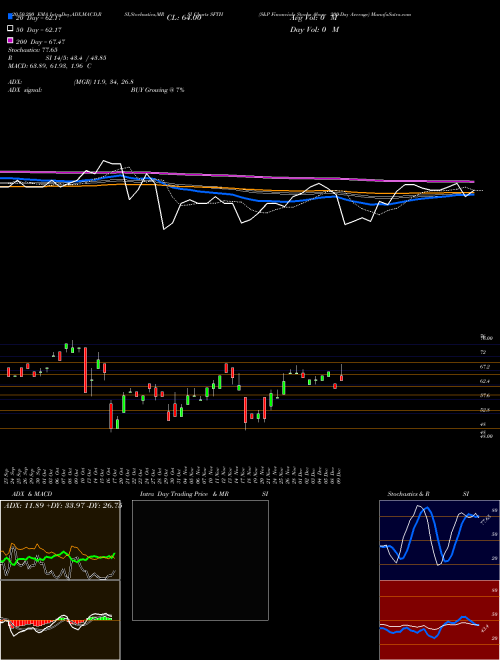Click the MACD histogram chart panel
This screenshot has width=500, height=660.
click(x=60, y=620)
